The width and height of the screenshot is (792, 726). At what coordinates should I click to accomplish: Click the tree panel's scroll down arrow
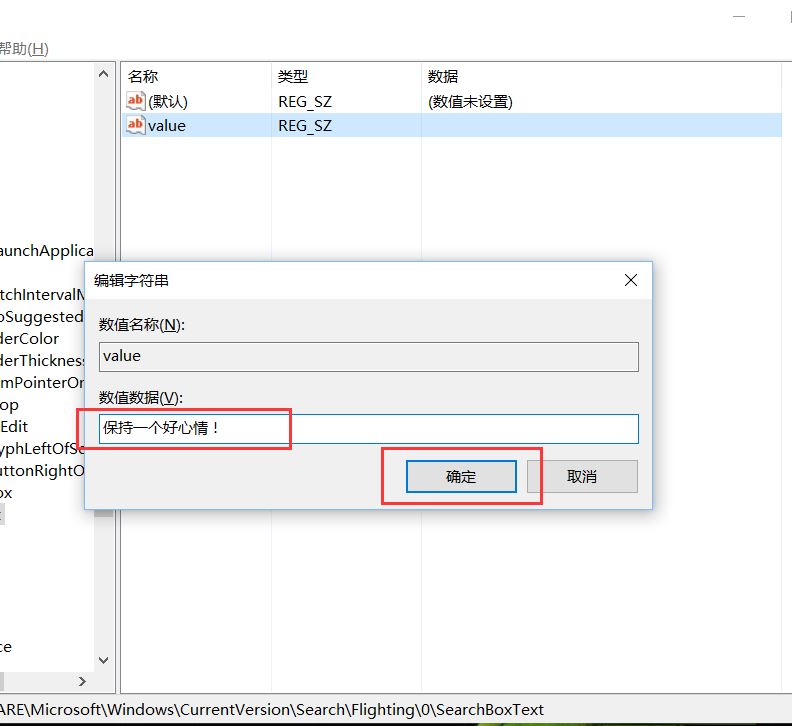coord(105,660)
